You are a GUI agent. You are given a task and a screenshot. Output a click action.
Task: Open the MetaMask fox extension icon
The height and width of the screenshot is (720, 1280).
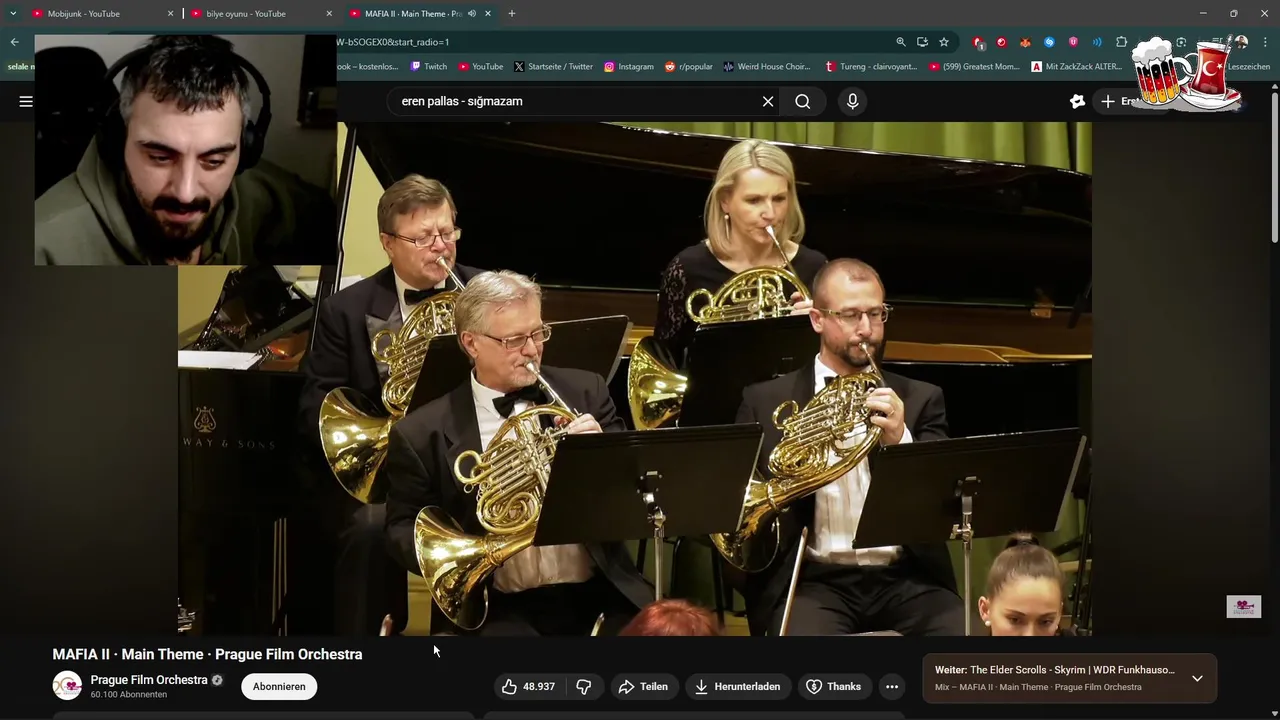pos(1025,42)
